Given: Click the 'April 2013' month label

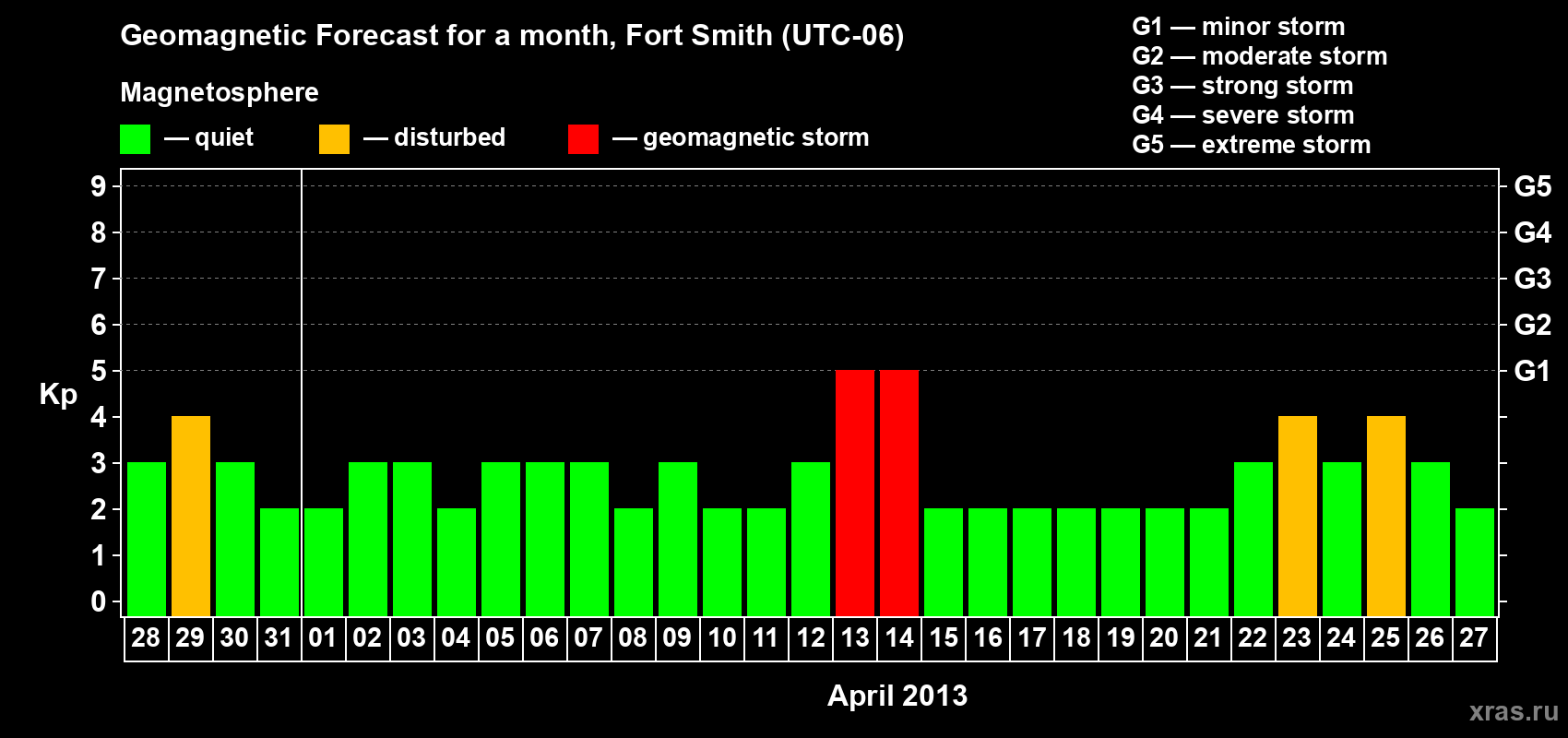Looking at the screenshot, I should (x=897, y=696).
